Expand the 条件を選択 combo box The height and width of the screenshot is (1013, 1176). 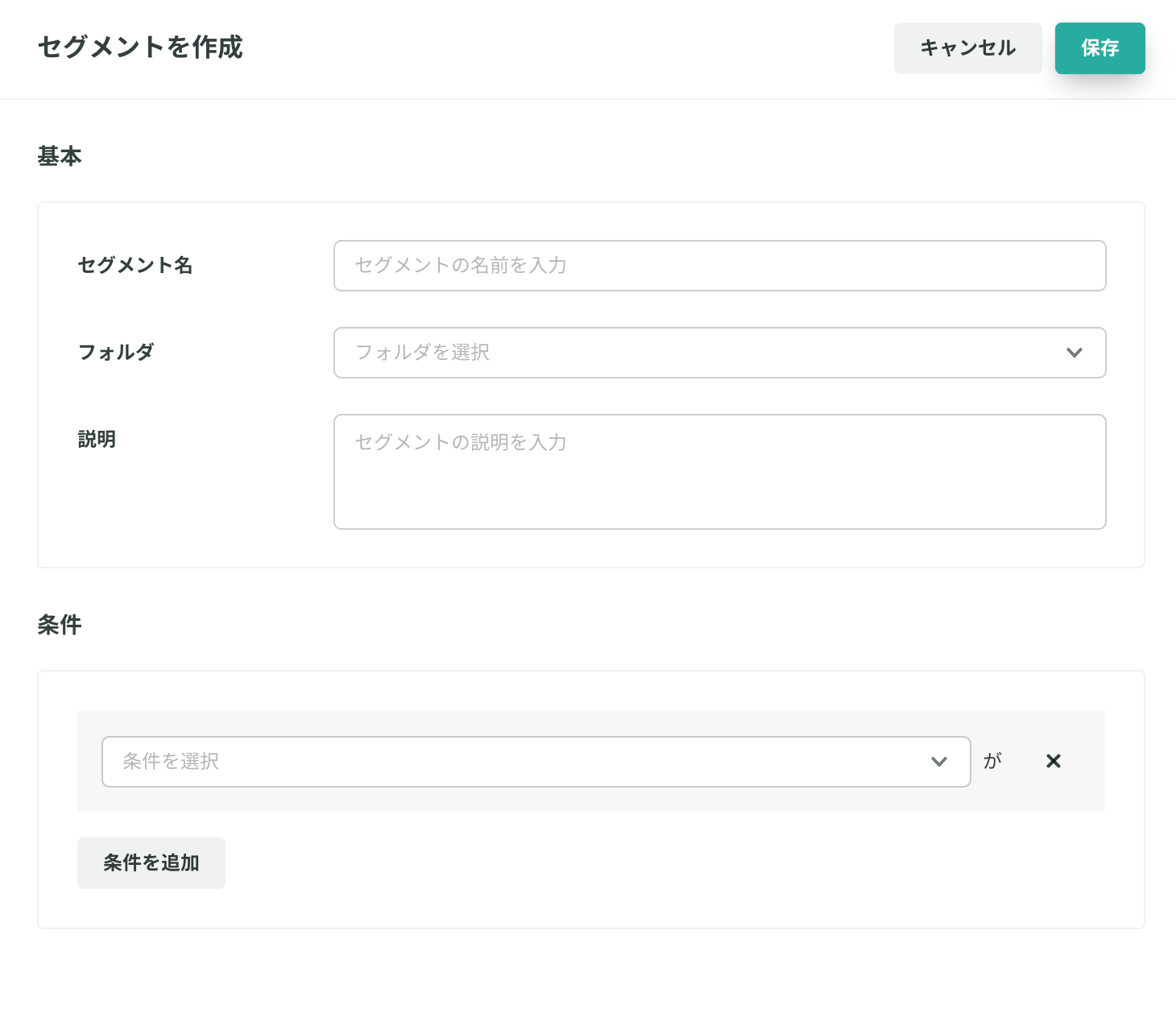536,762
